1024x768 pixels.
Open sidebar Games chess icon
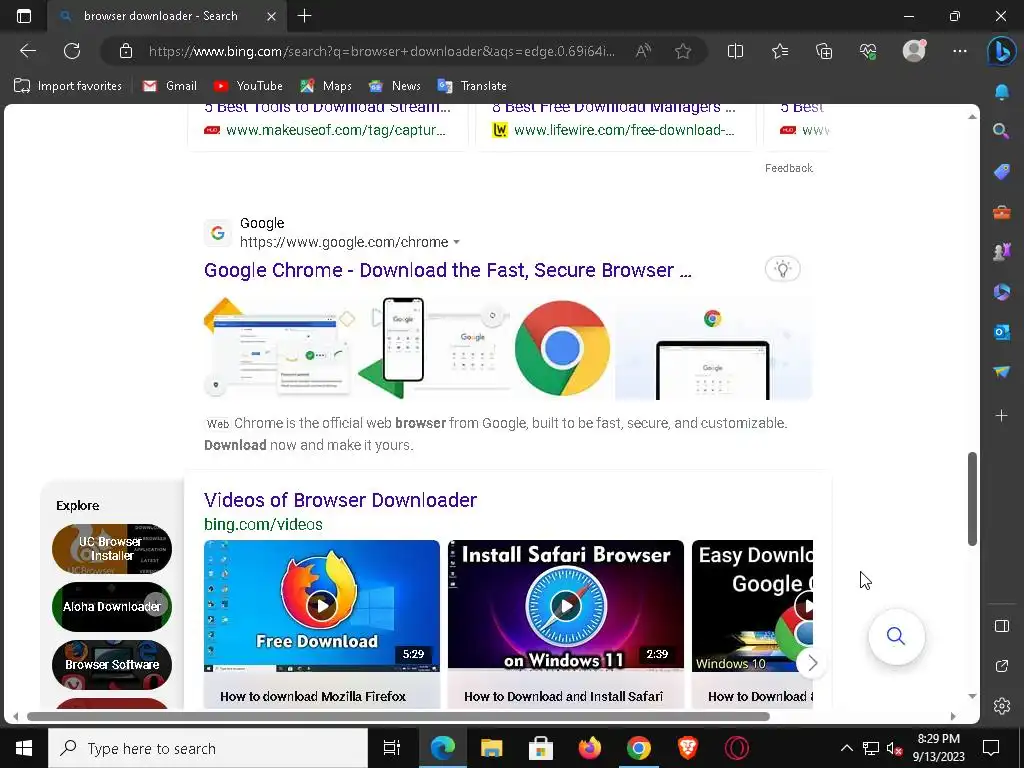click(1001, 251)
